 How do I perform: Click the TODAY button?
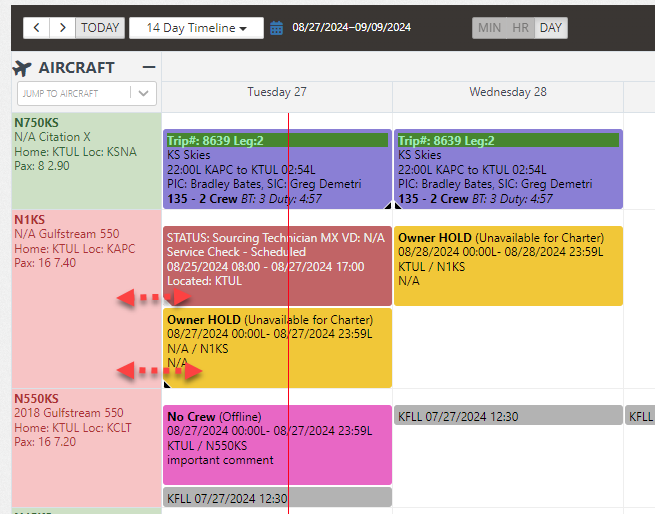(100, 28)
